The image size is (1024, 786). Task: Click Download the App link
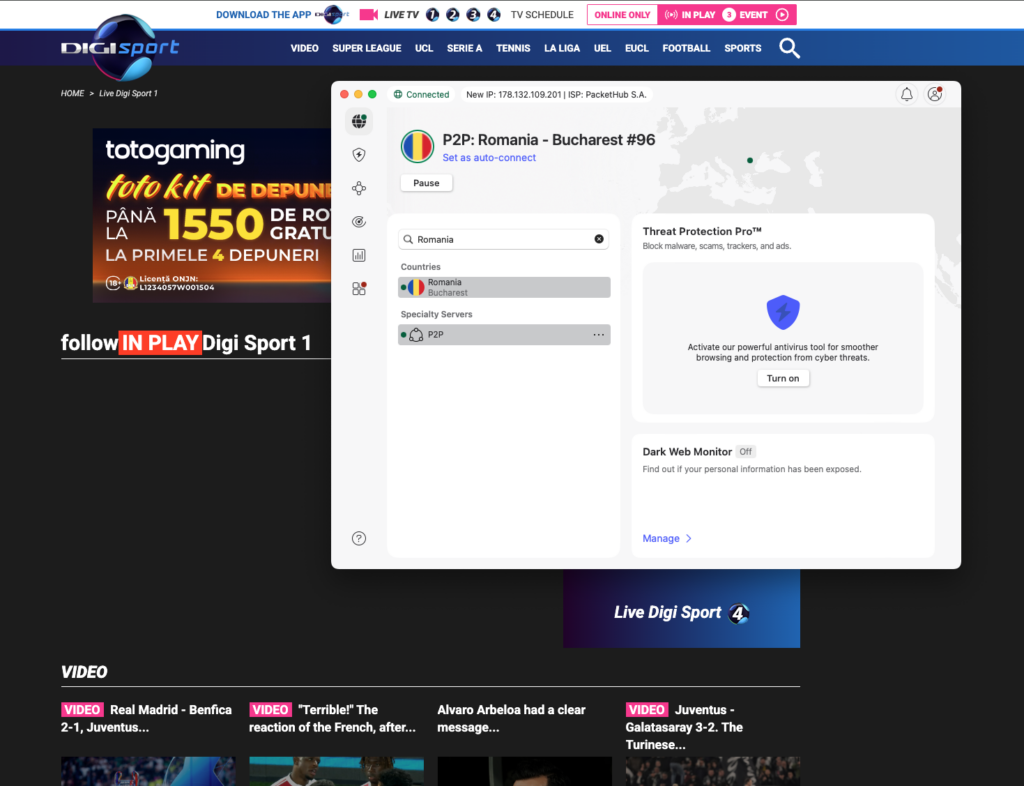point(263,14)
